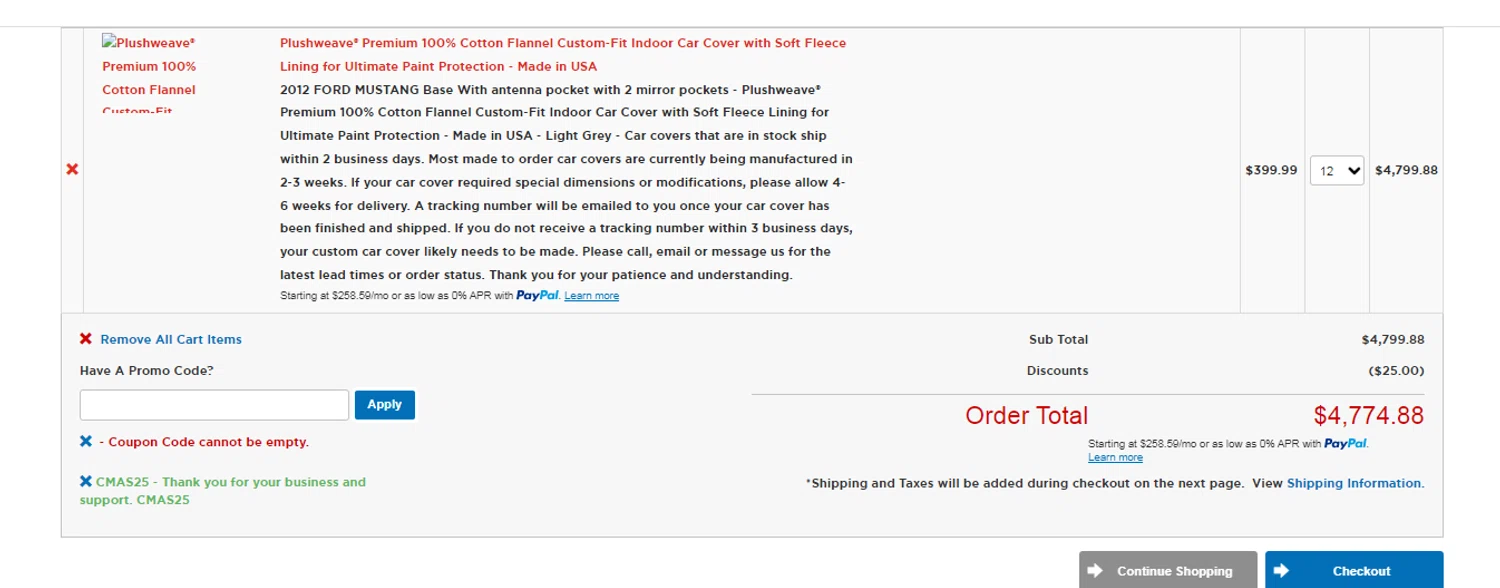1500x588 pixels.
Task: Click Learn more below the Order Total
Action: 1115,458
